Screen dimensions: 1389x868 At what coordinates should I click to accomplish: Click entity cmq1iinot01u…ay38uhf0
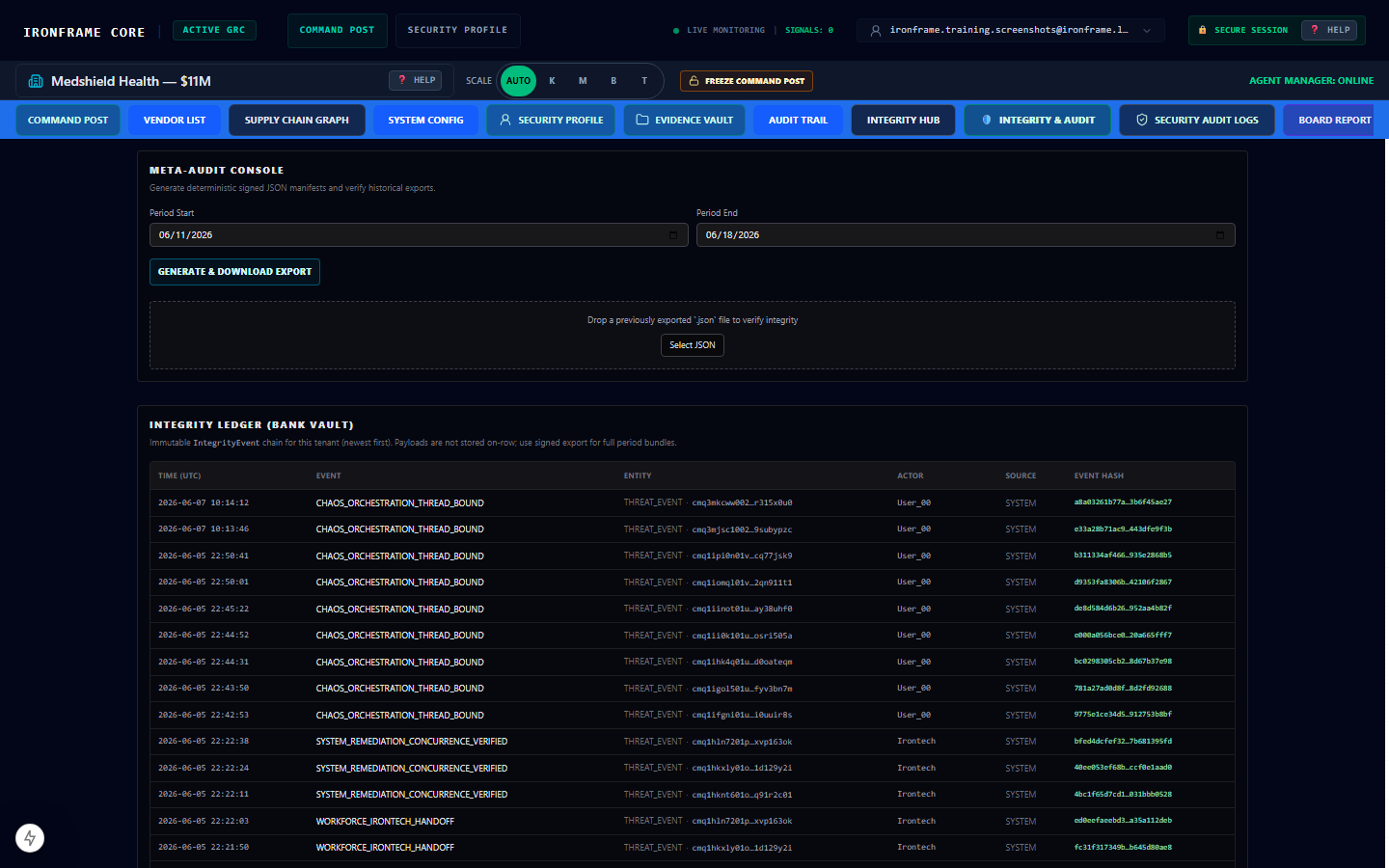742,610
